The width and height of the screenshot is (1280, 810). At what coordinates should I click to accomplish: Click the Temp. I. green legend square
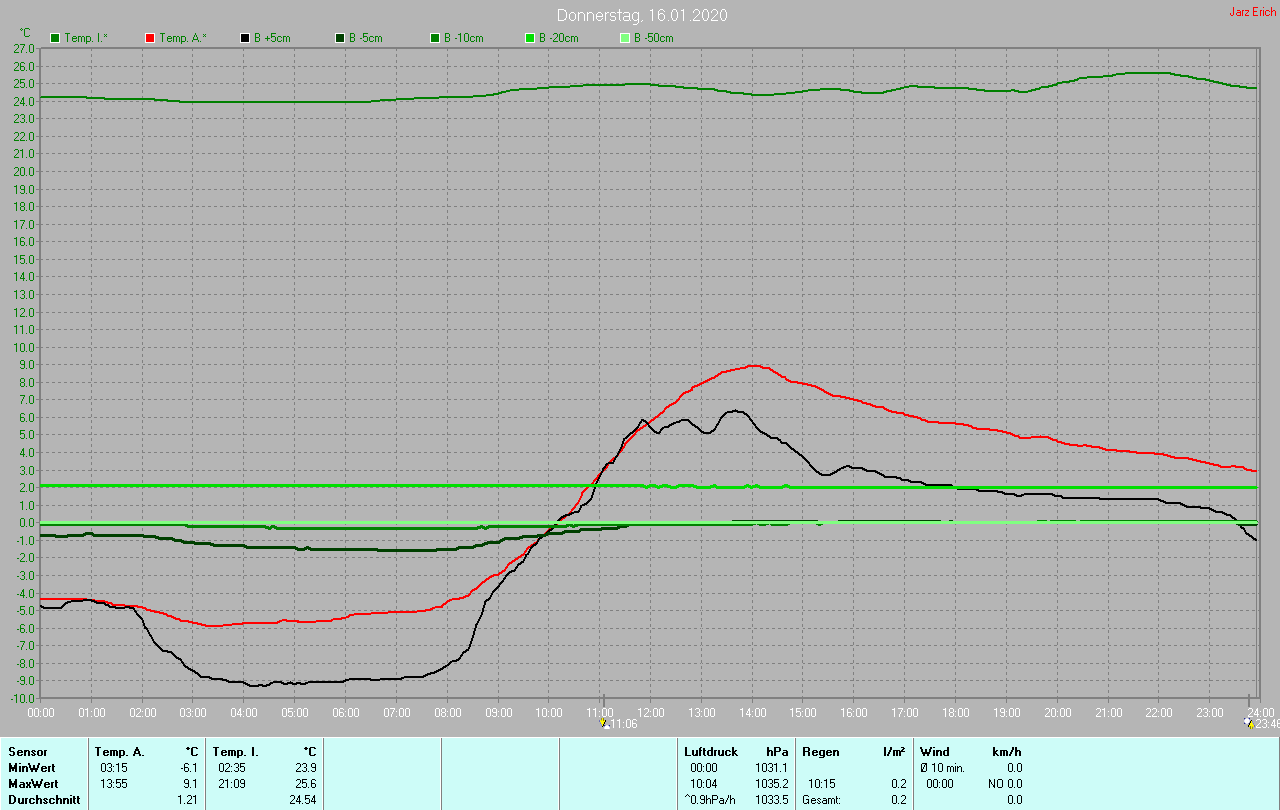55,38
